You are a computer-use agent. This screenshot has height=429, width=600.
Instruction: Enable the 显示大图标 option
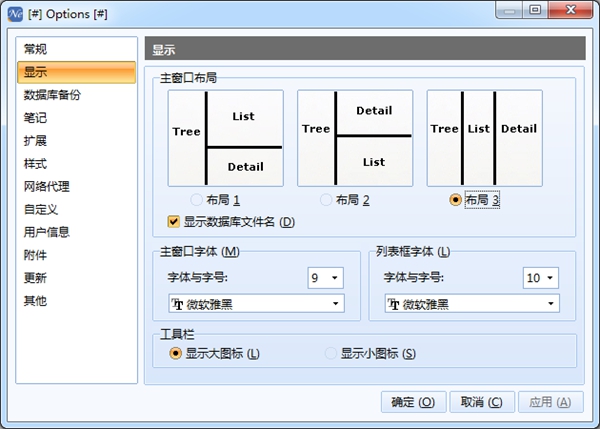176,353
